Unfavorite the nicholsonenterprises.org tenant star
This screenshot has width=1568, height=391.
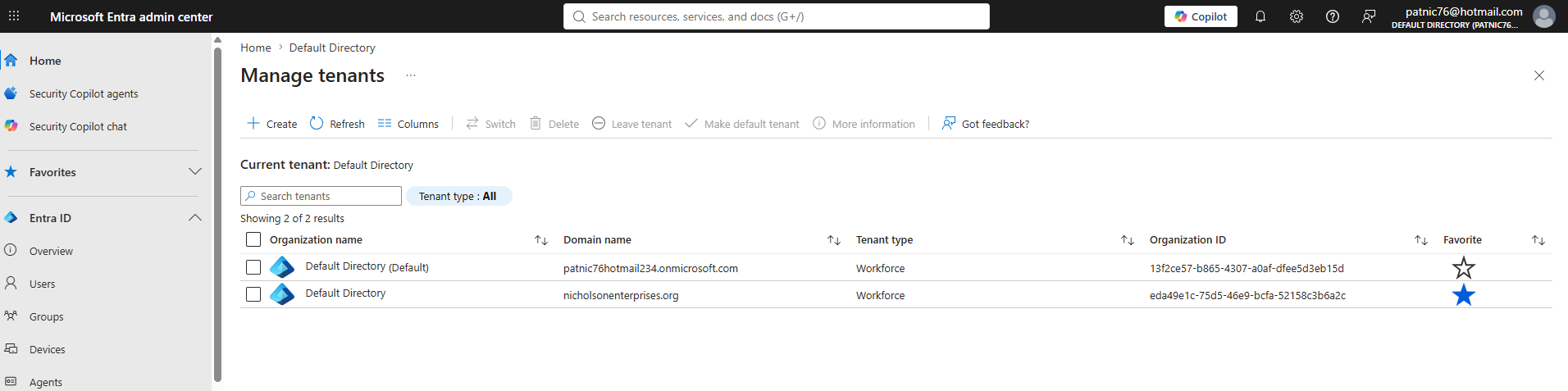pyautogui.click(x=1464, y=295)
